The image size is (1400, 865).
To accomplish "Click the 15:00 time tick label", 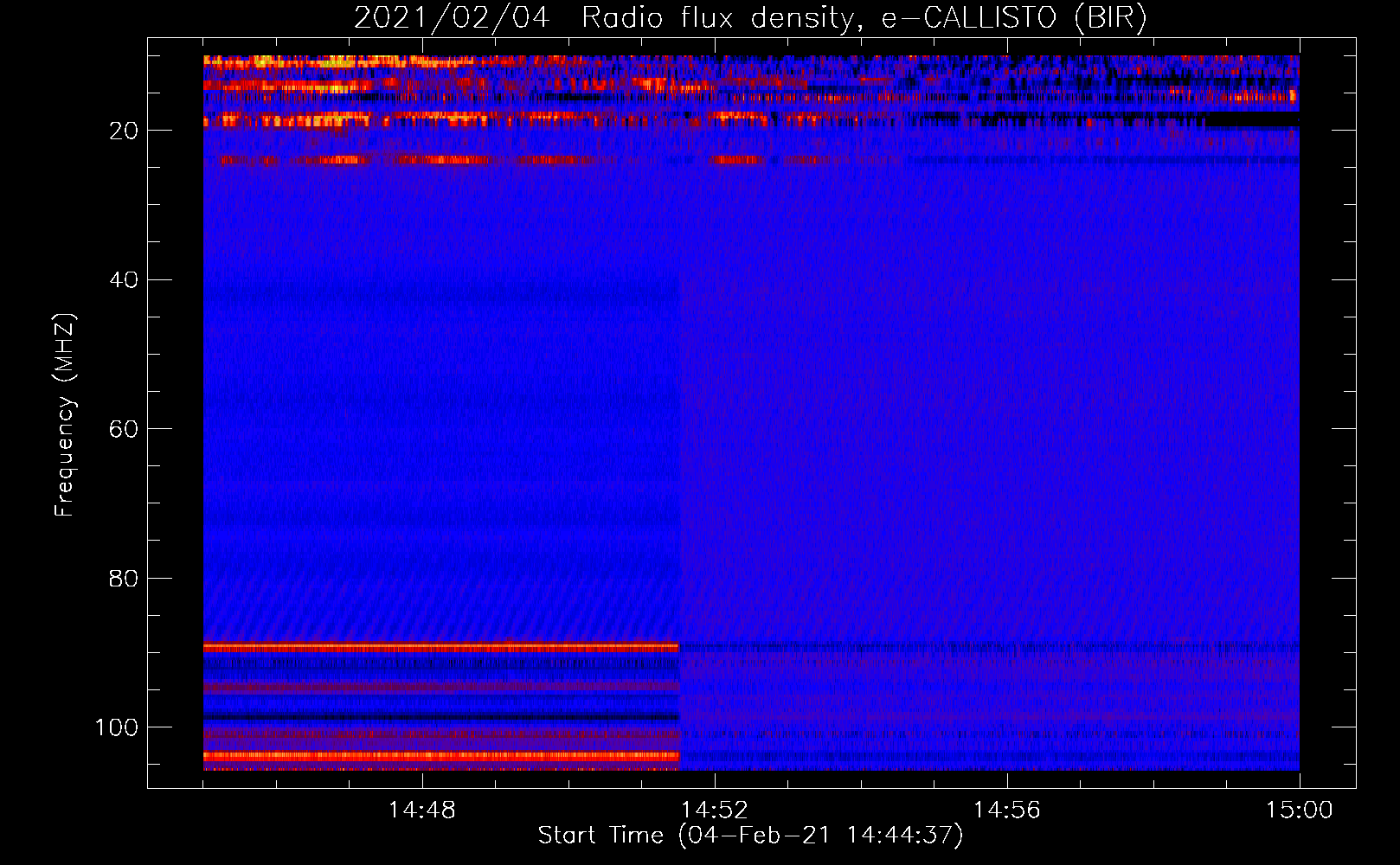I will (x=1299, y=811).
